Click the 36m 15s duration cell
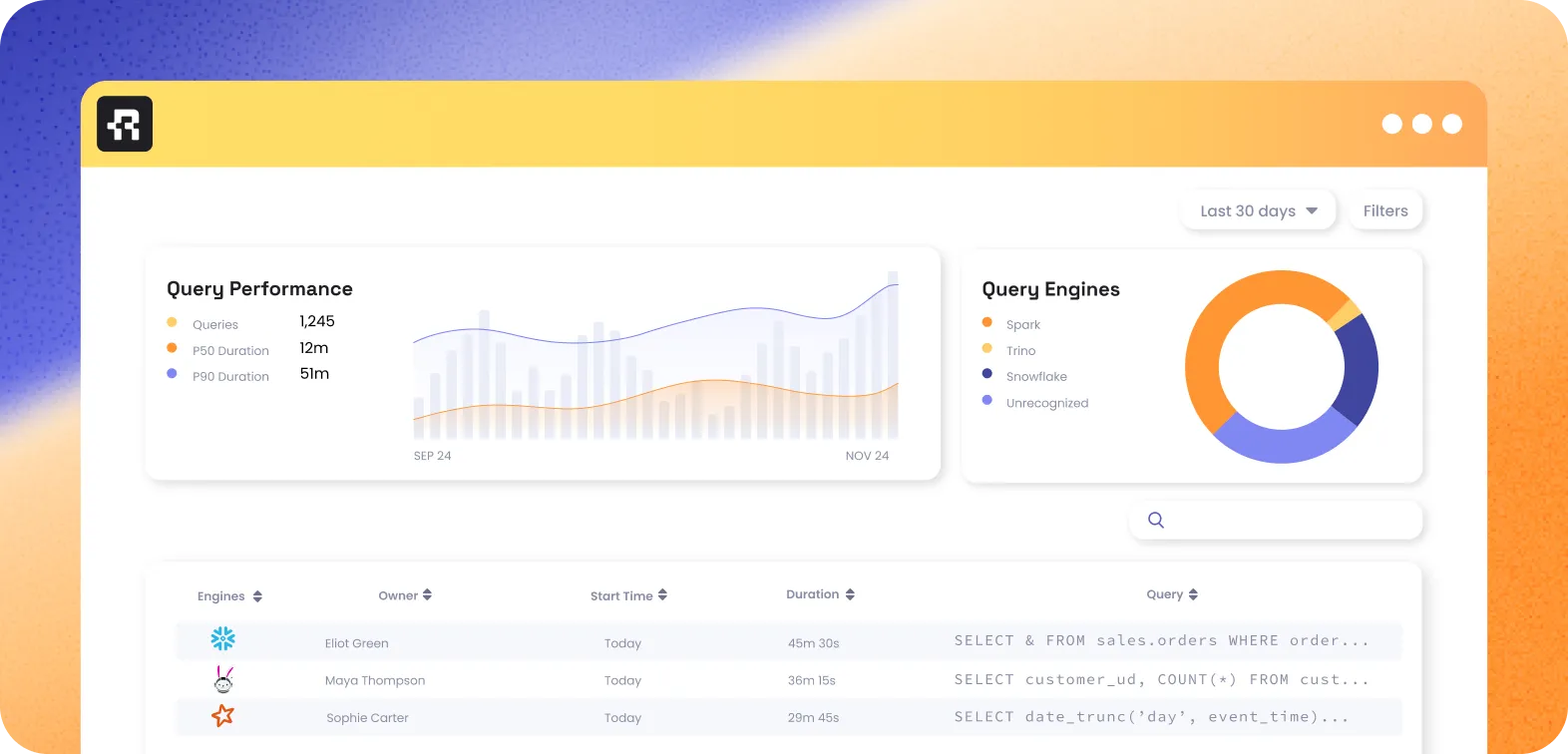The height and width of the screenshot is (754, 1568). pyautogui.click(x=812, y=680)
